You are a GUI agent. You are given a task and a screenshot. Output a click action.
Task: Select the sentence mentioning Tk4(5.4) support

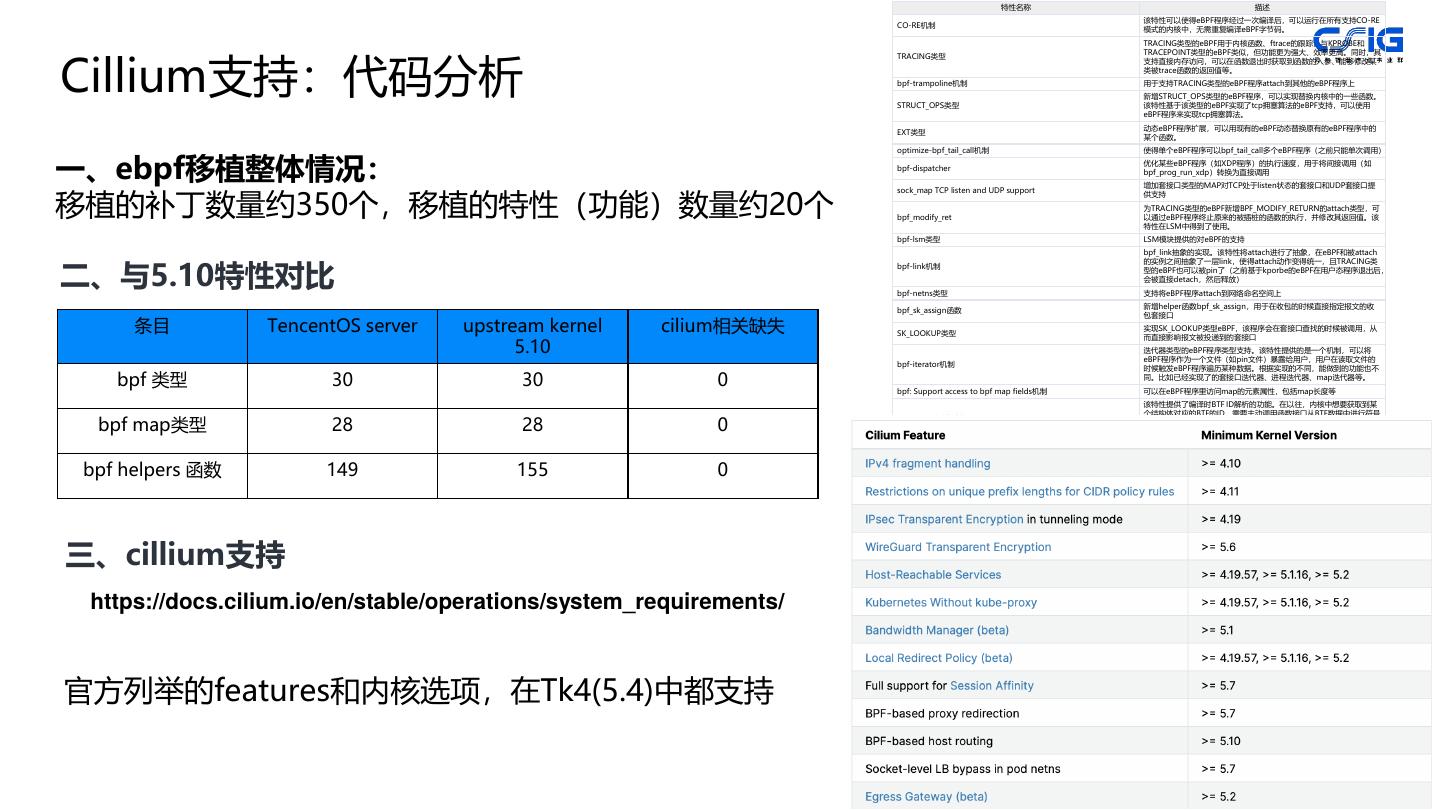(418, 691)
